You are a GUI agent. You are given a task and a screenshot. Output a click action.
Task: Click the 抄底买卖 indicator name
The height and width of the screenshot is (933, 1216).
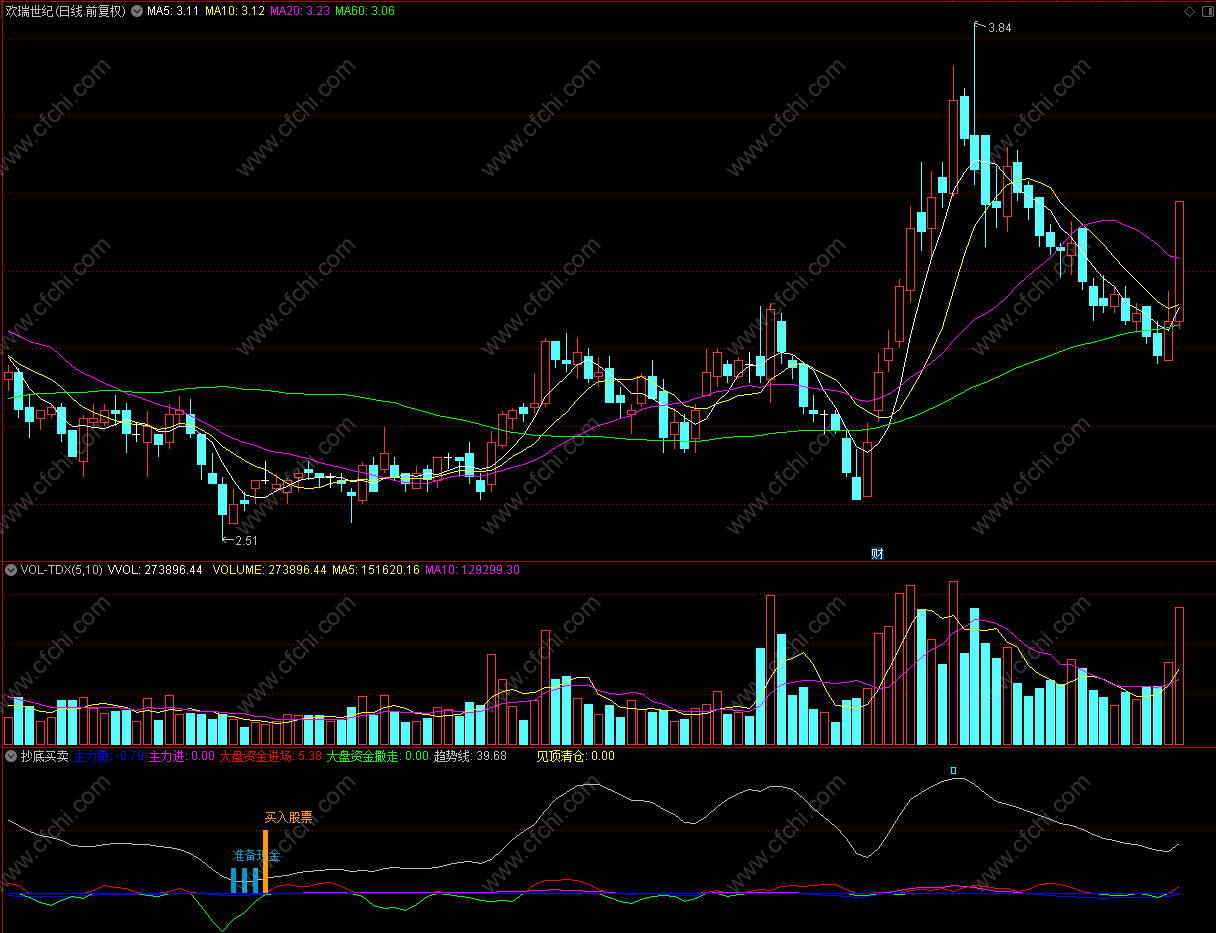click(x=45, y=756)
